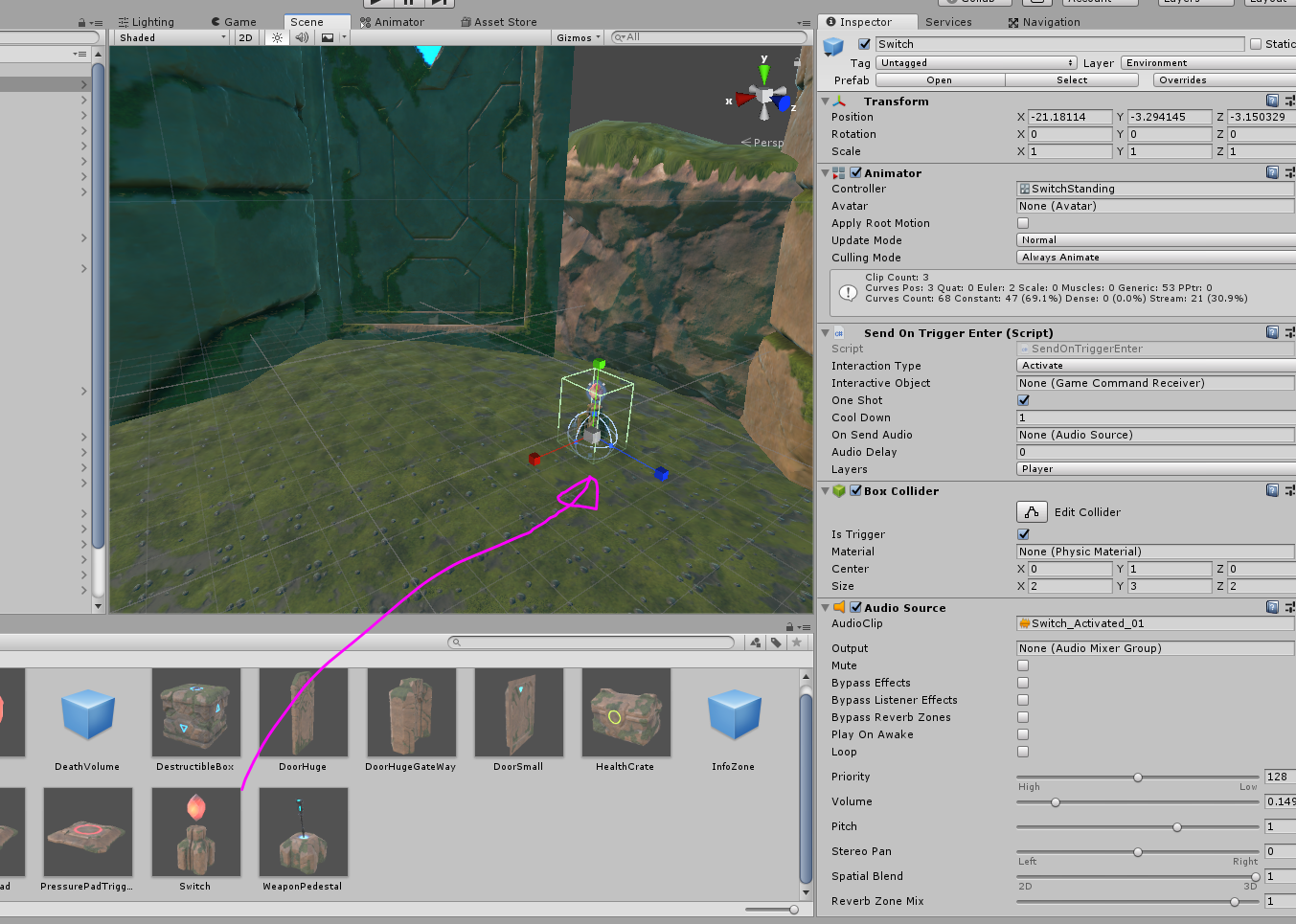The height and width of the screenshot is (924, 1296).
Task: Open the Navigation tab
Action: click(1044, 22)
